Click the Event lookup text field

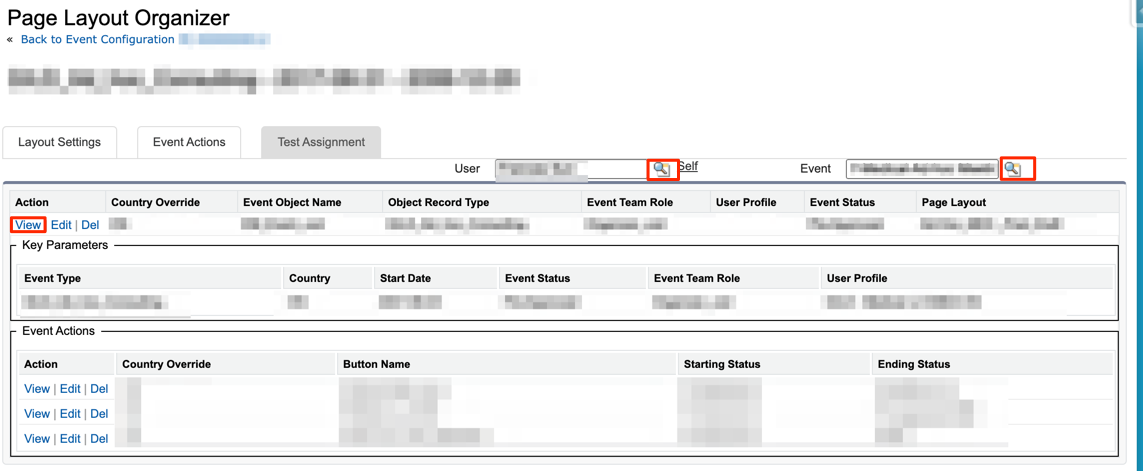921,169
